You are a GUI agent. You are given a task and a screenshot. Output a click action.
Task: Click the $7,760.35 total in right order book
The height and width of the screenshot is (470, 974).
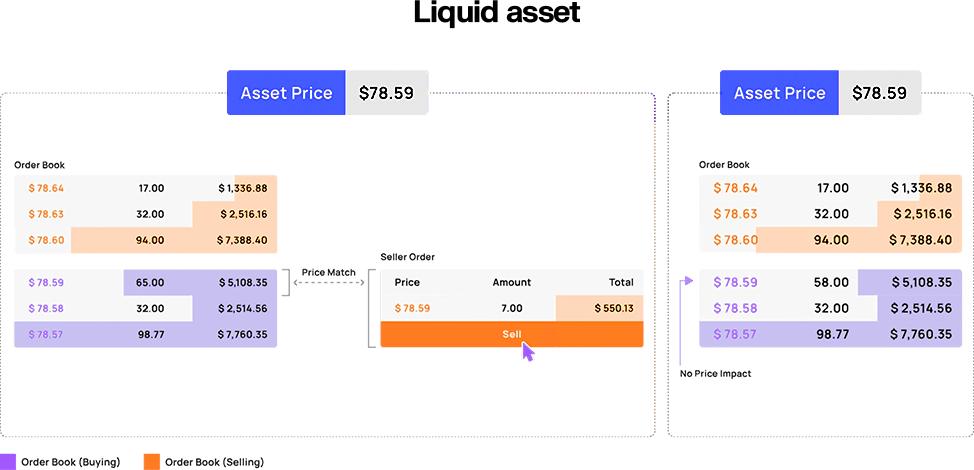(920, 333)
